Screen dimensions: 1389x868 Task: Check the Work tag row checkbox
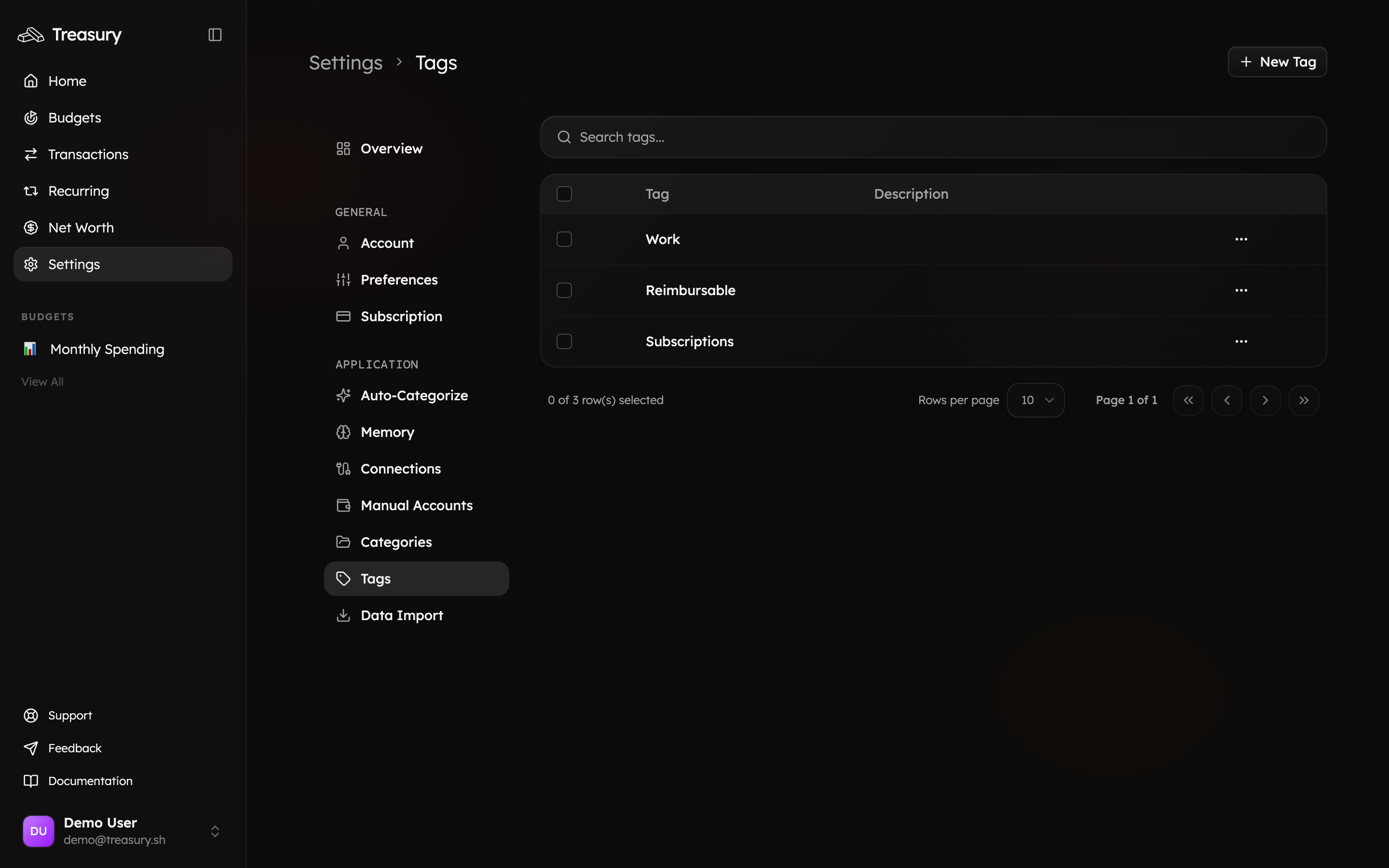pyautogui.click(x=564, y=239)
